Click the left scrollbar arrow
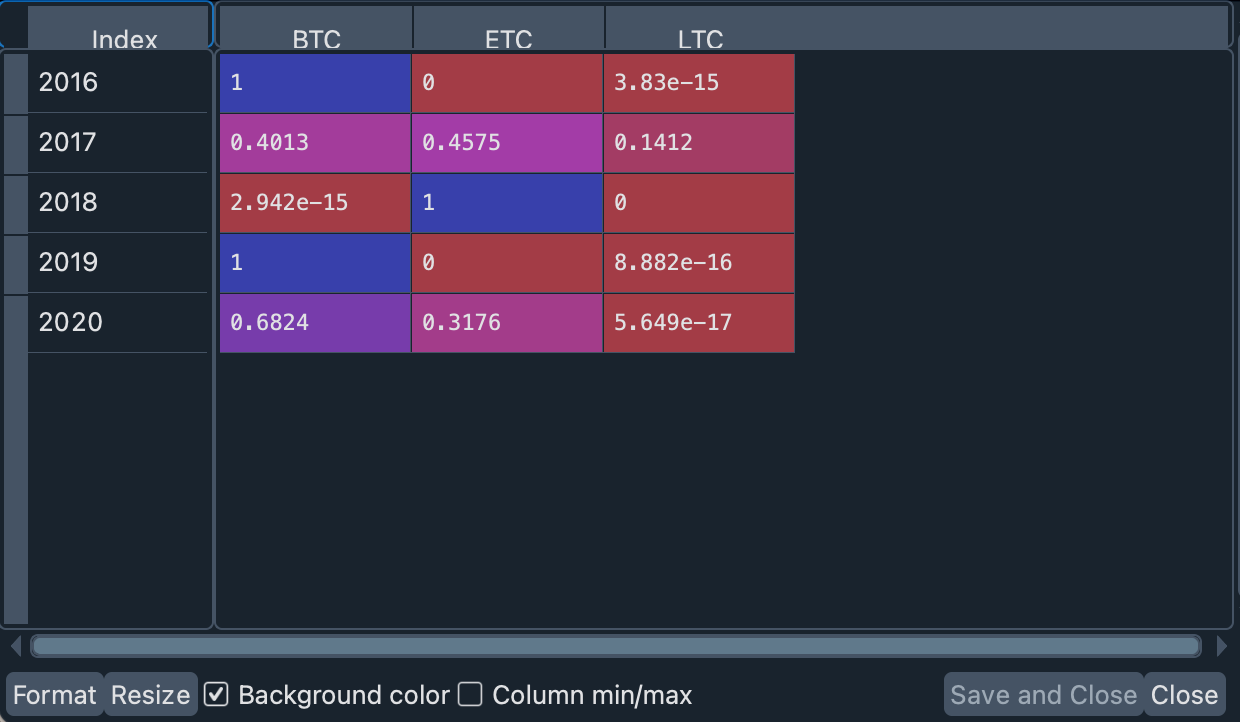Viewport: 1240px width, 722px height. tap(14, 646)
